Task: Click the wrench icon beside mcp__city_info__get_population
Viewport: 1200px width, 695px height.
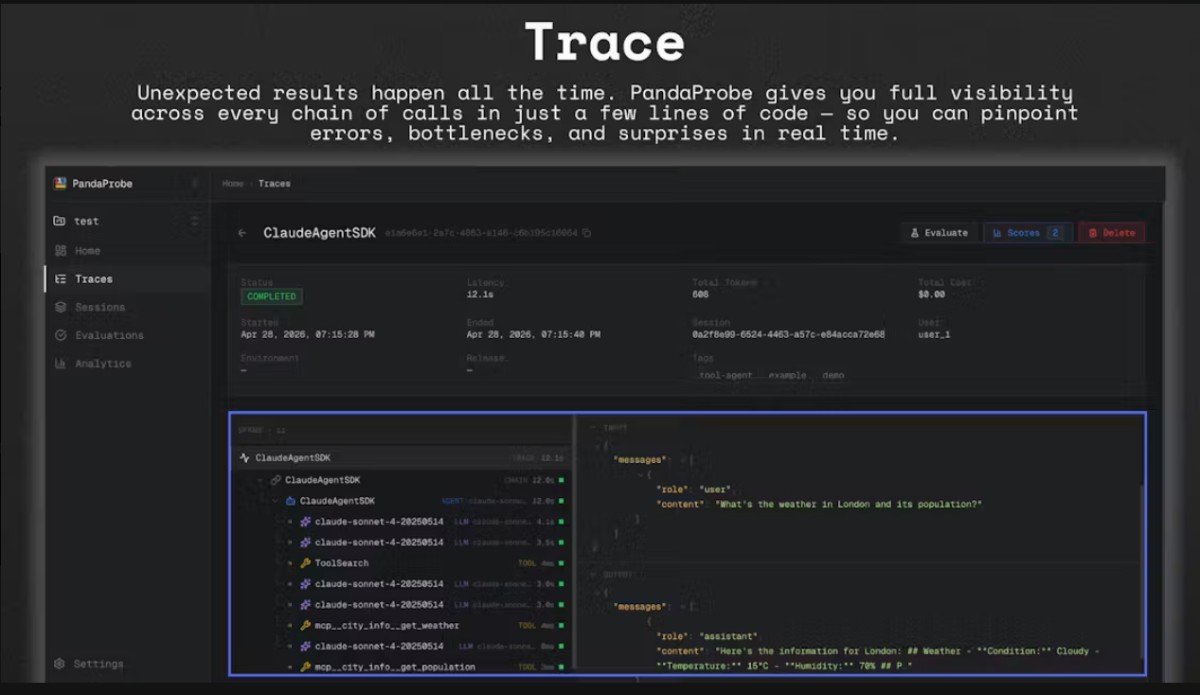Action: click(305, 667)
